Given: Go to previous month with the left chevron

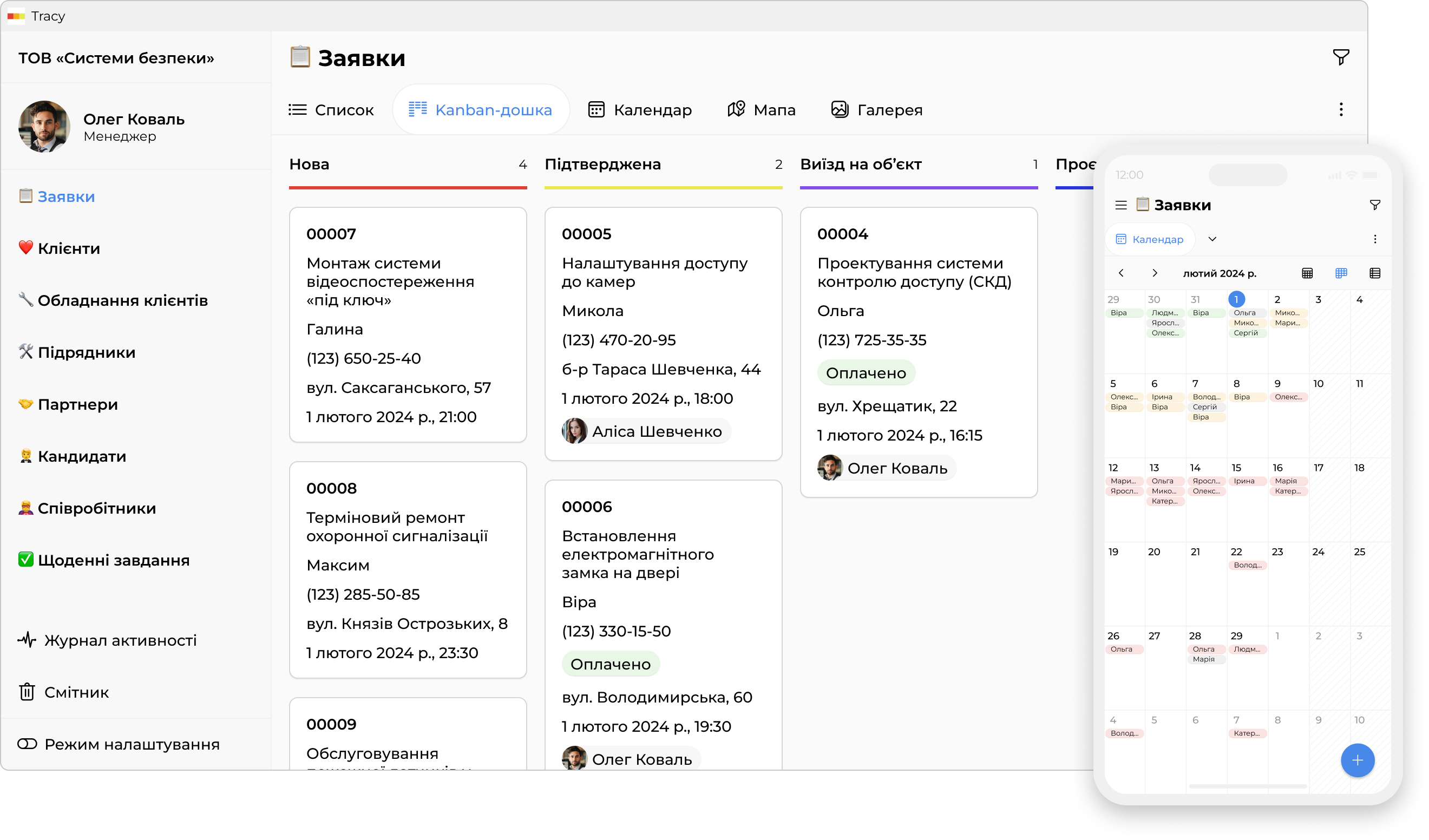Looking at the screenshot, I should pos(1120,273).
